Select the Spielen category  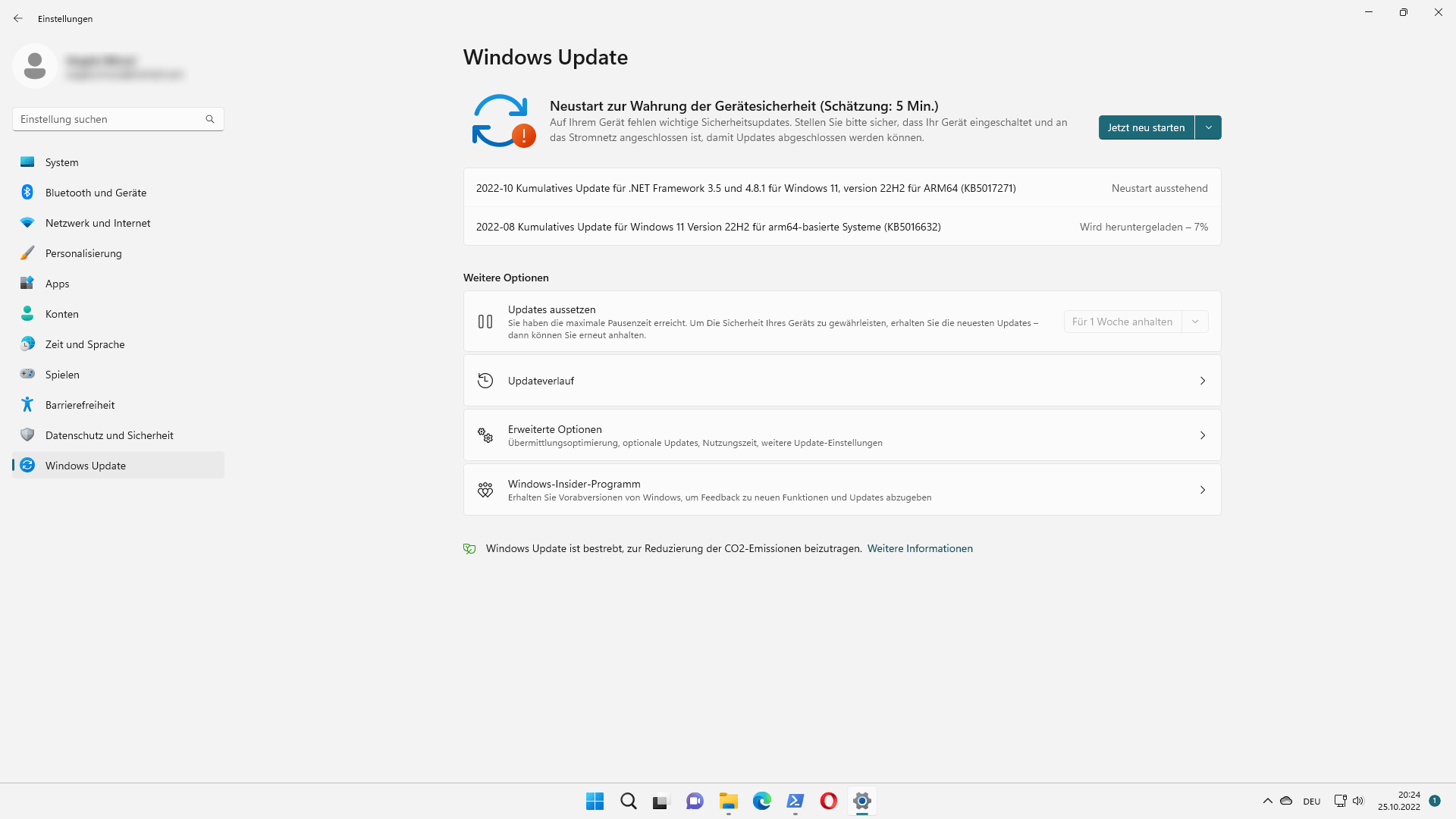tap(118, 375)
